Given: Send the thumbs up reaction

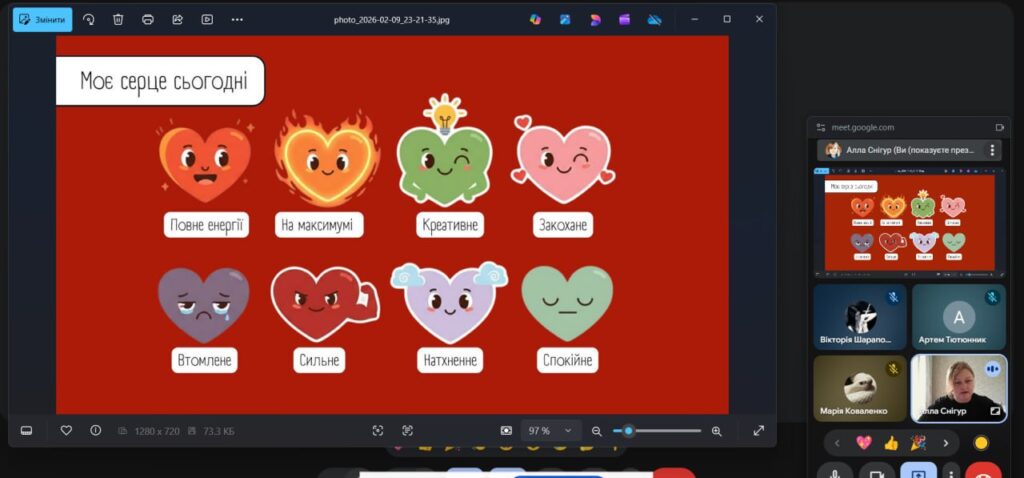Looking at the screenshot, I should pyautogui.click(x=891, y=442).
